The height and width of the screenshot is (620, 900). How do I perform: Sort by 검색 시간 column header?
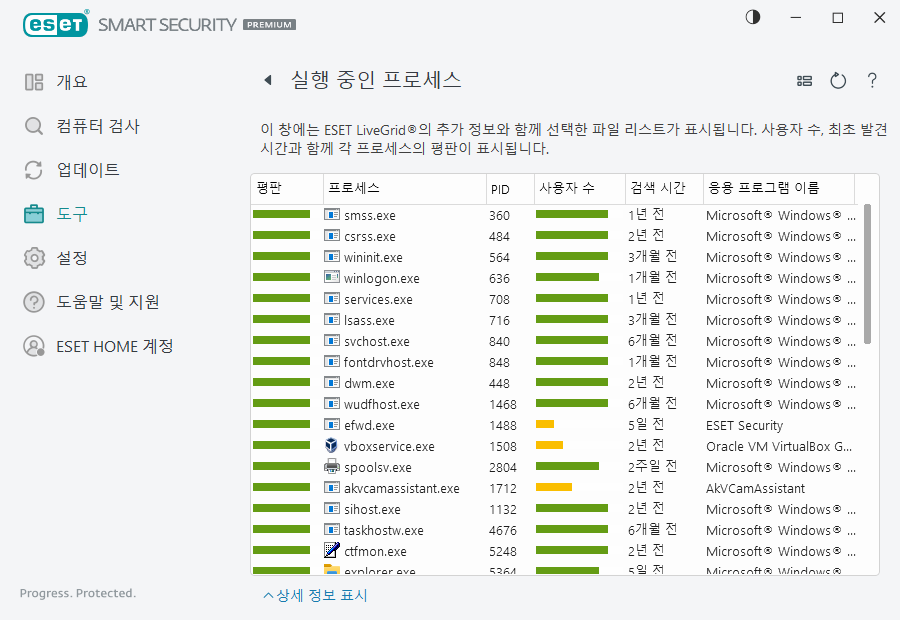(656, 188)
